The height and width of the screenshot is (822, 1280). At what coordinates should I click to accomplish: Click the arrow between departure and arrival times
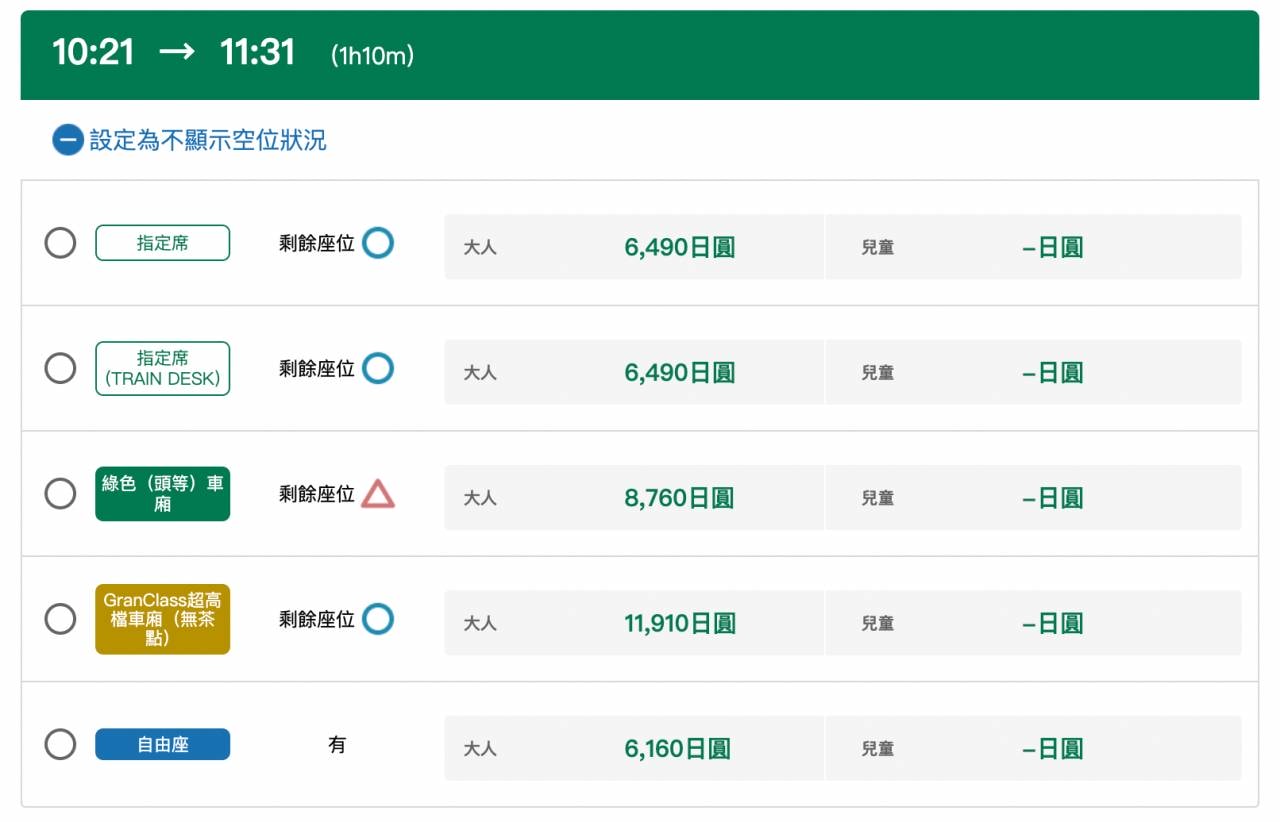click(x=177, y=52)
